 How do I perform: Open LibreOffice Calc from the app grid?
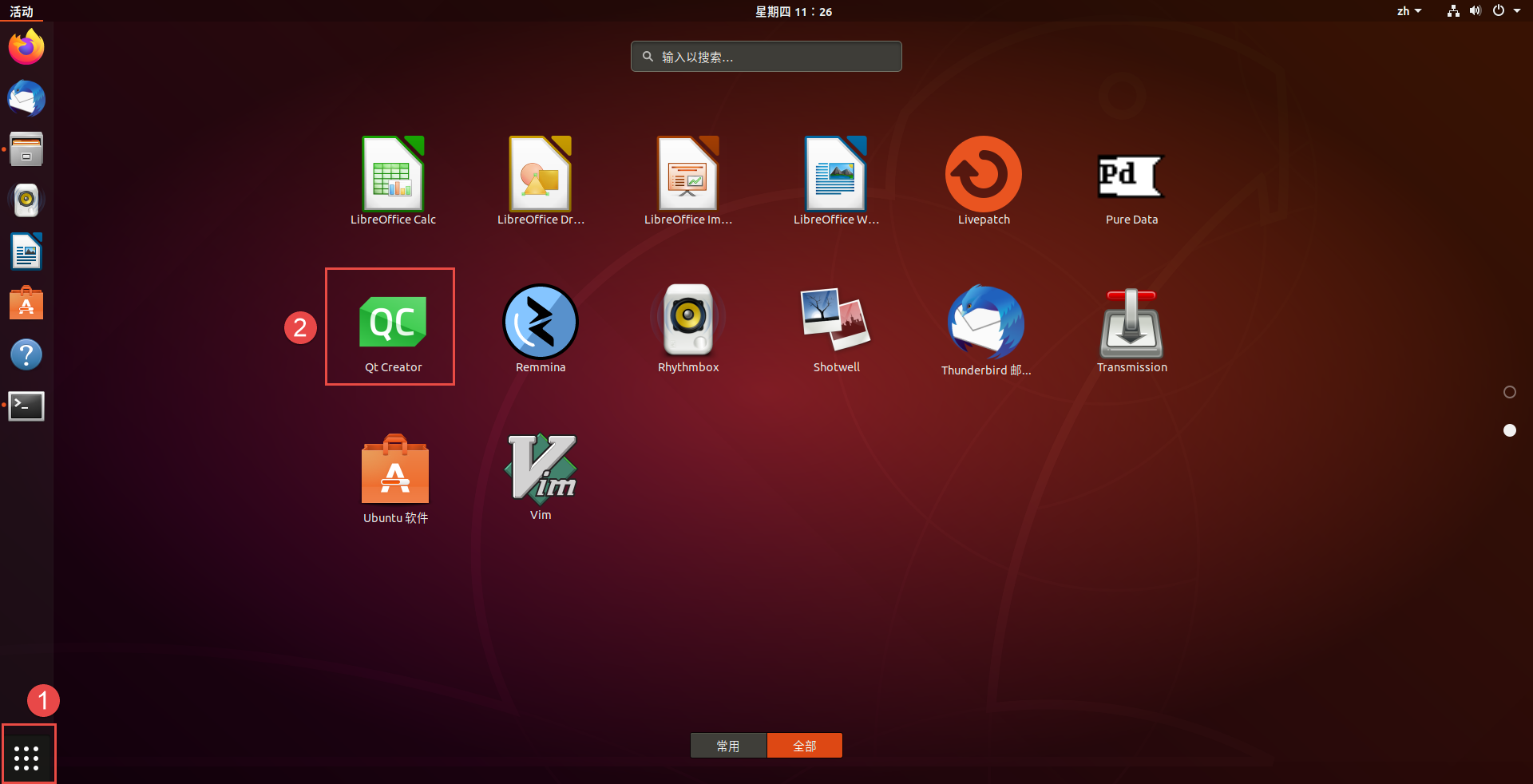pos(393,180)
